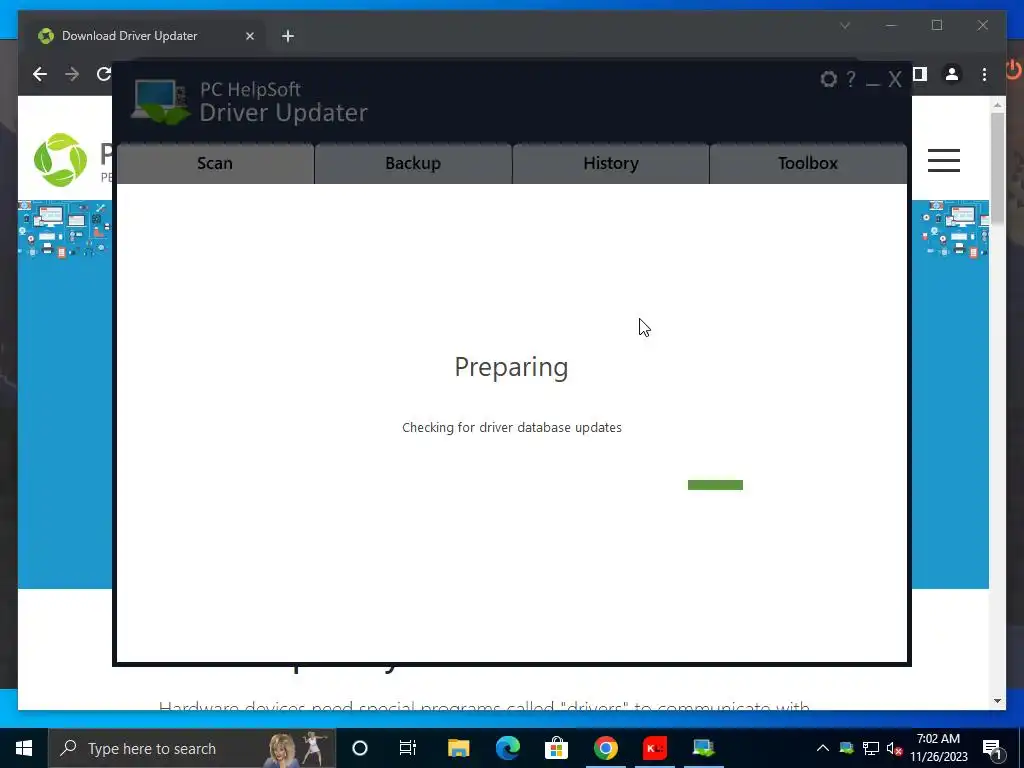
Task: Click the red power icon at right edge
Action: pos(1014,69)
